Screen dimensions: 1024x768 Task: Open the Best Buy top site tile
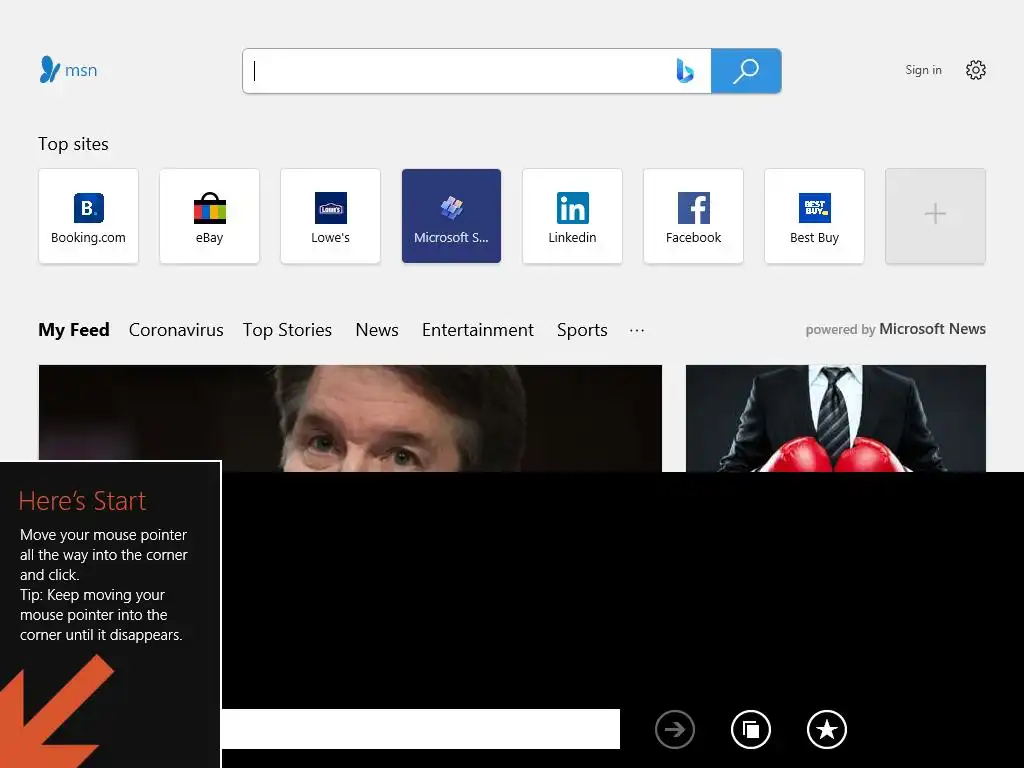tap(814, 216)
